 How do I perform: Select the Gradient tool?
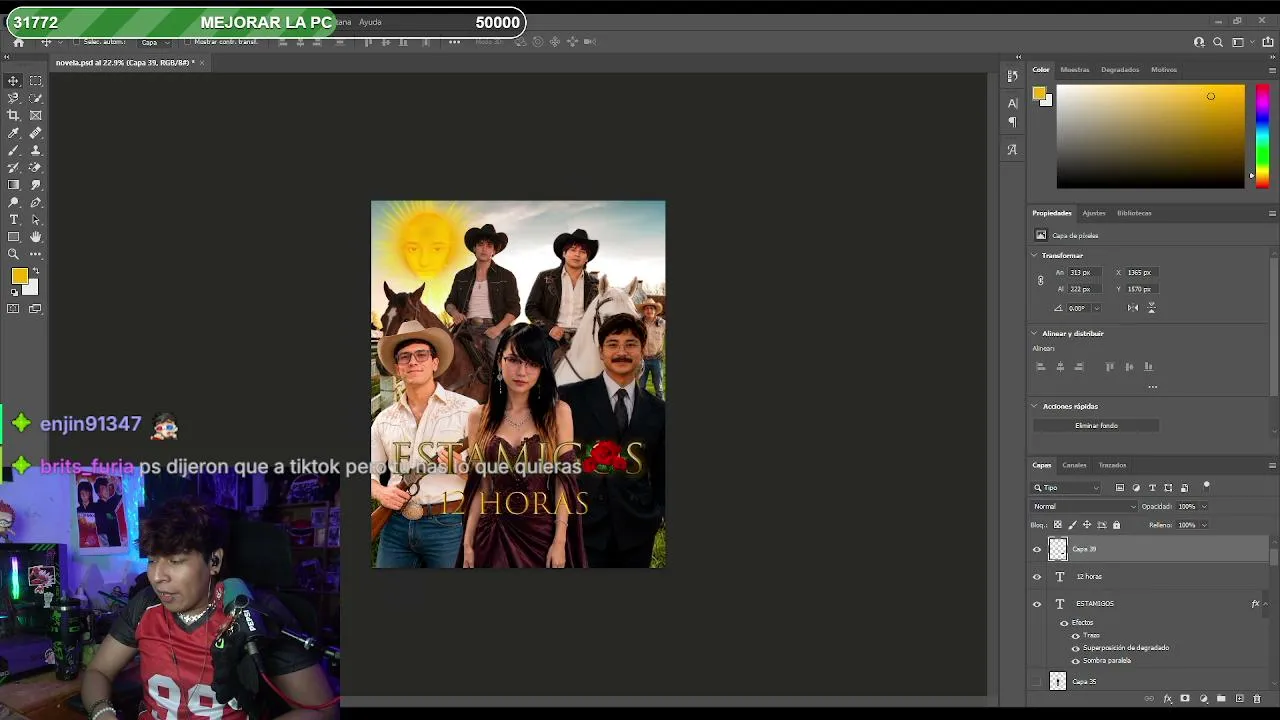[13, 185]
